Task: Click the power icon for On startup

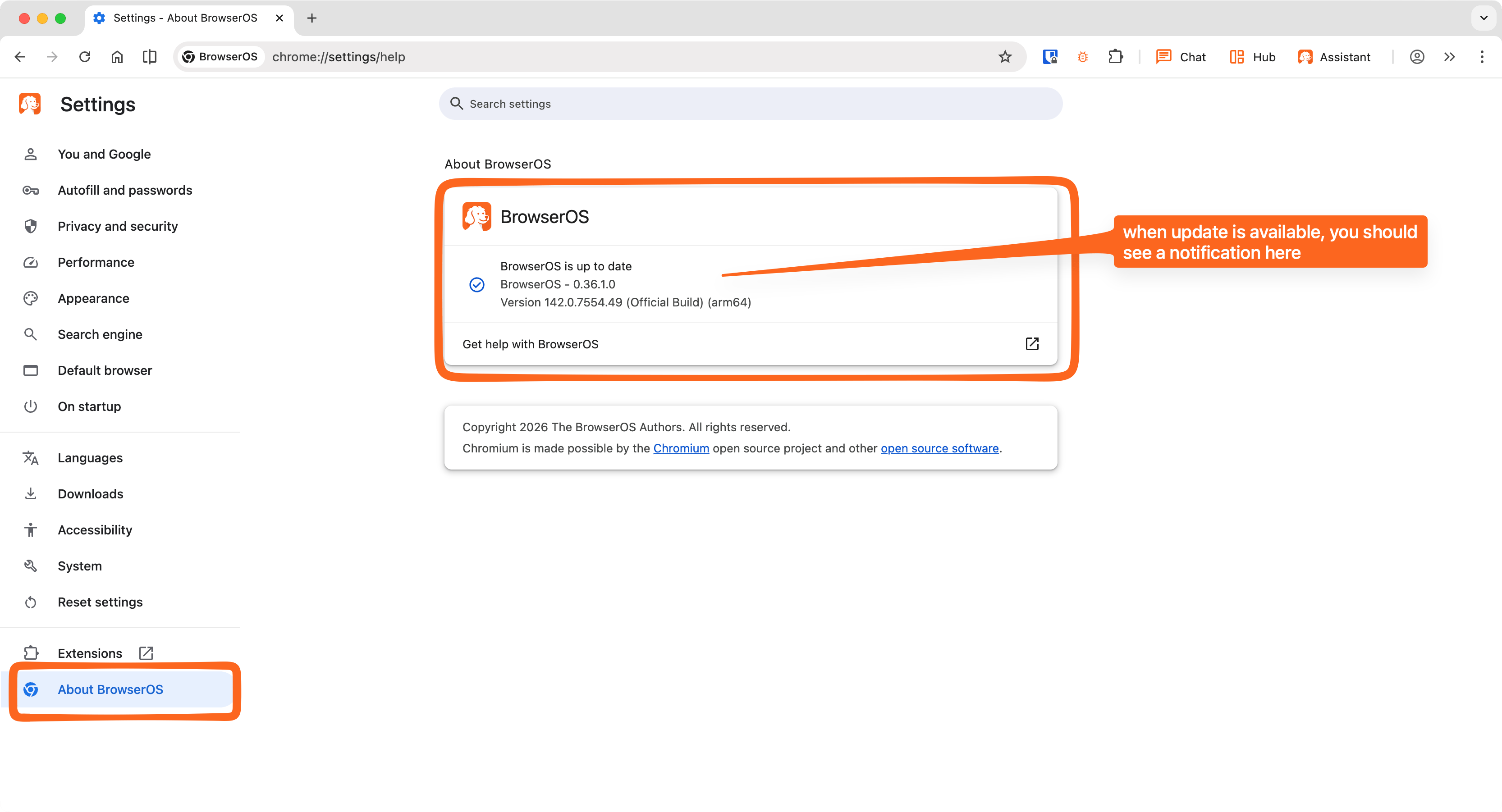Action: pos(30,406)
